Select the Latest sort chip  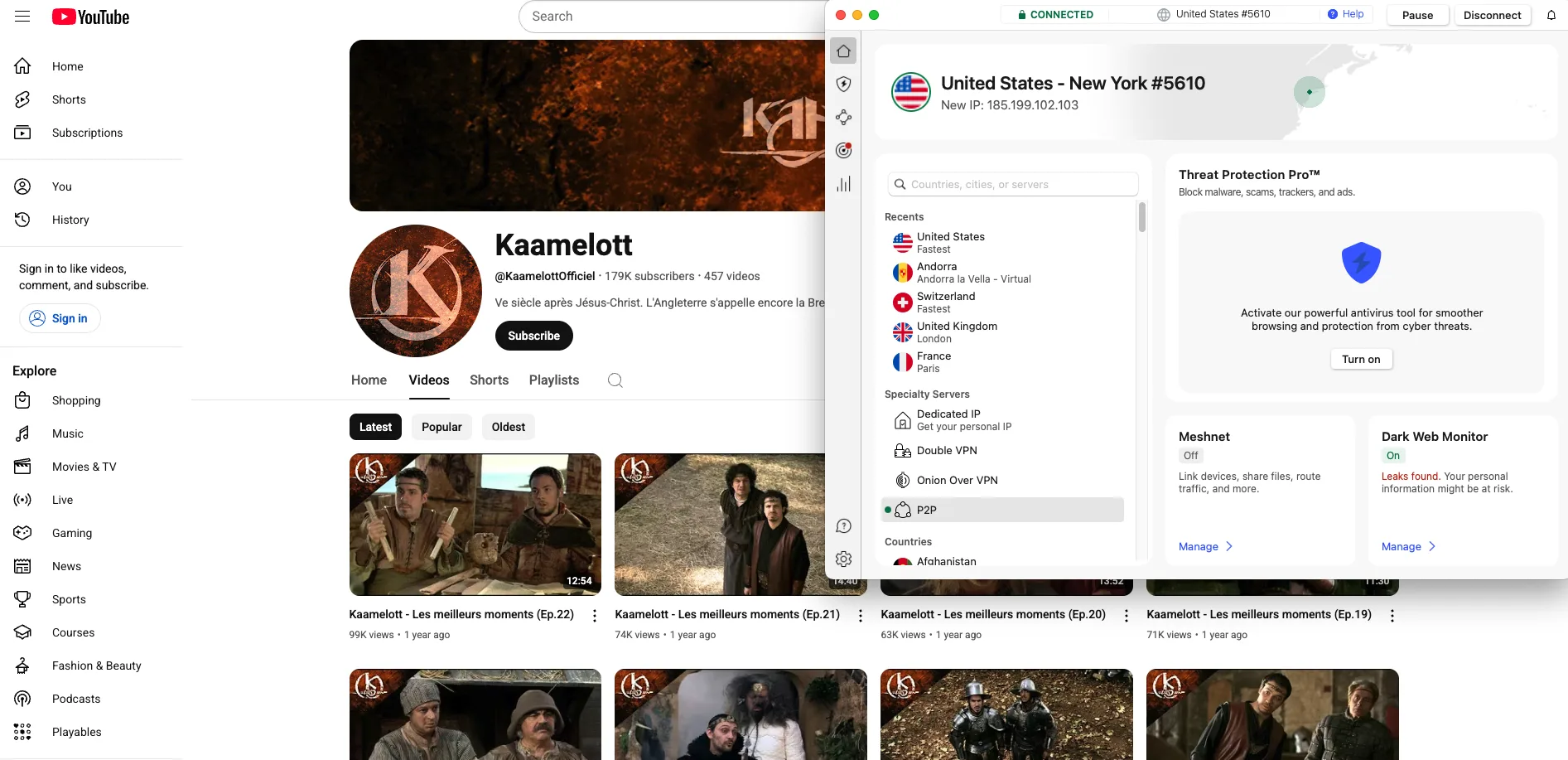(375, 427)
